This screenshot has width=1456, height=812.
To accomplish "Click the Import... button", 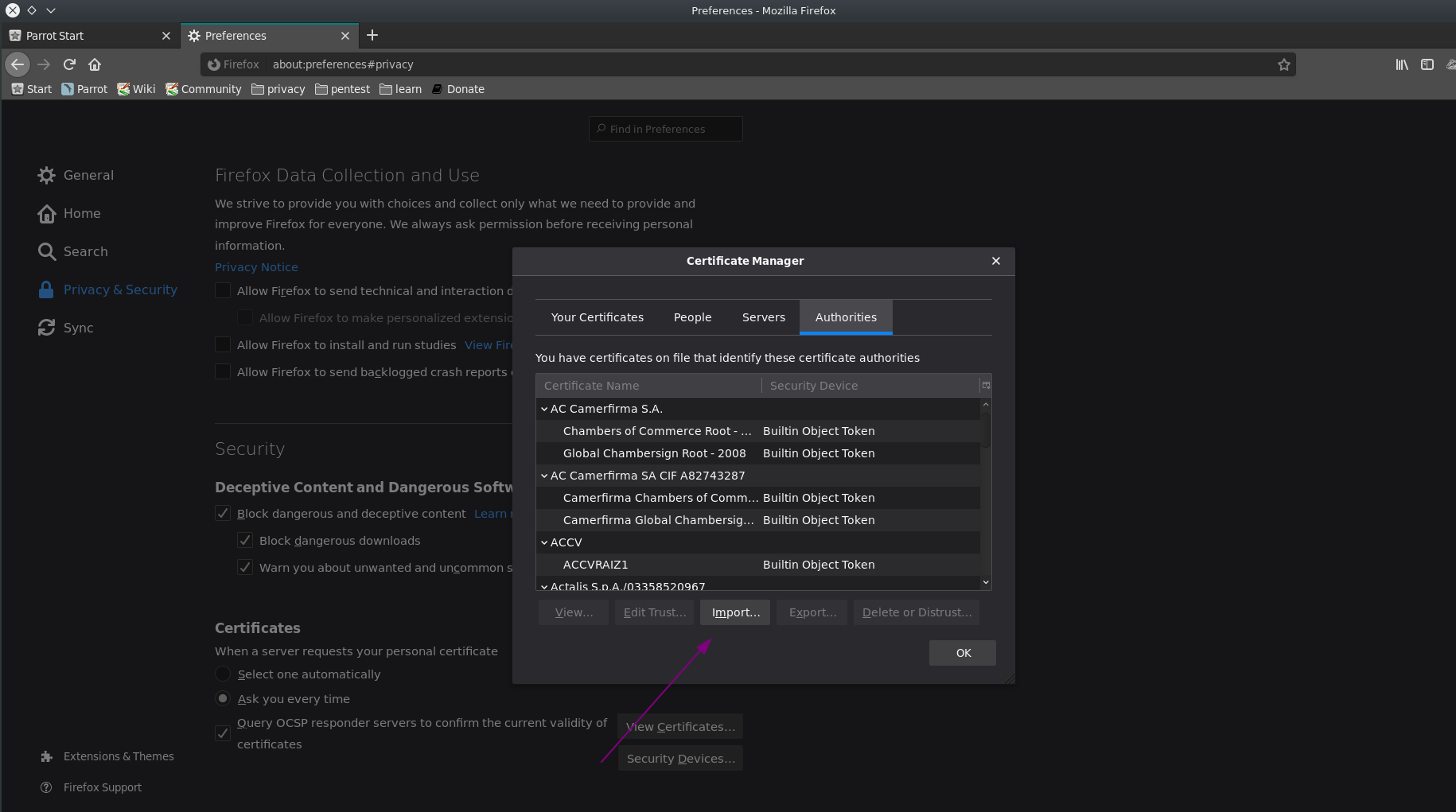I will click(735, 612).
